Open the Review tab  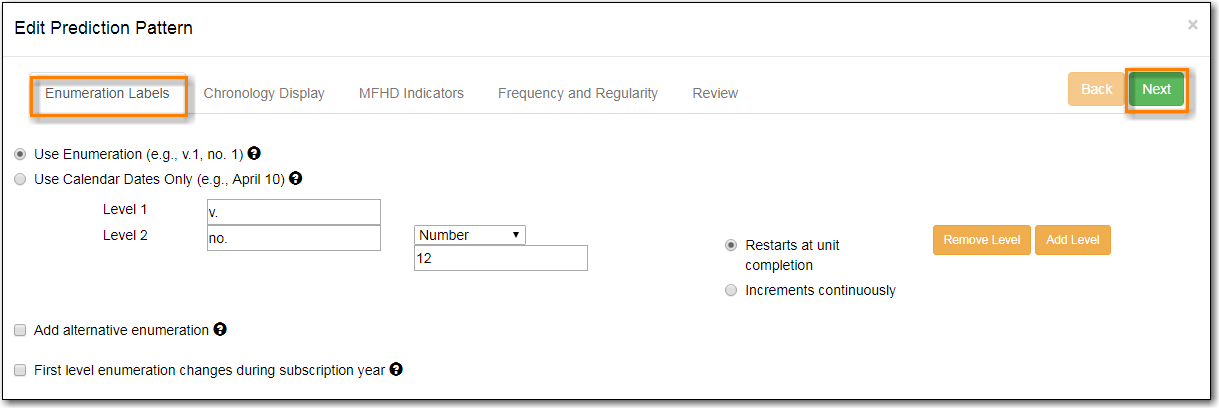click(715, 93)
